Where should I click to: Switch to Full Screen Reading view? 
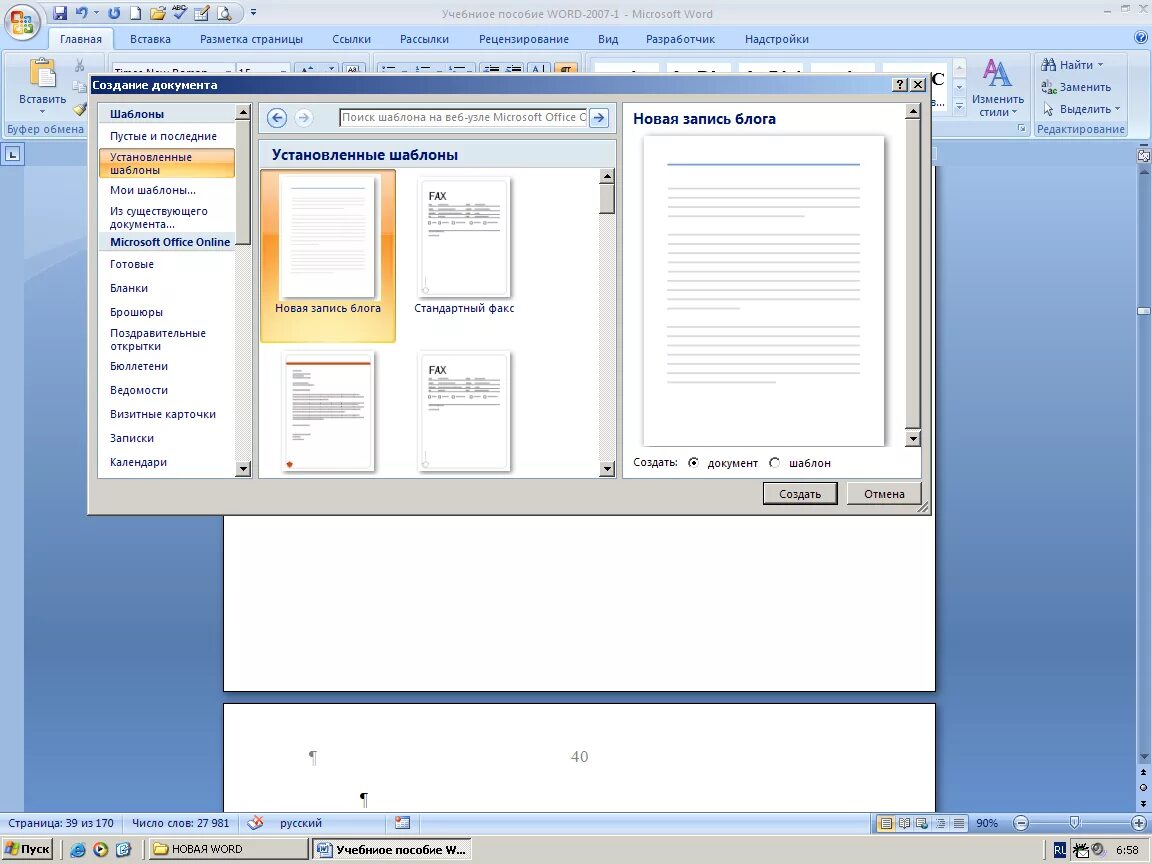tap(904, 823)
